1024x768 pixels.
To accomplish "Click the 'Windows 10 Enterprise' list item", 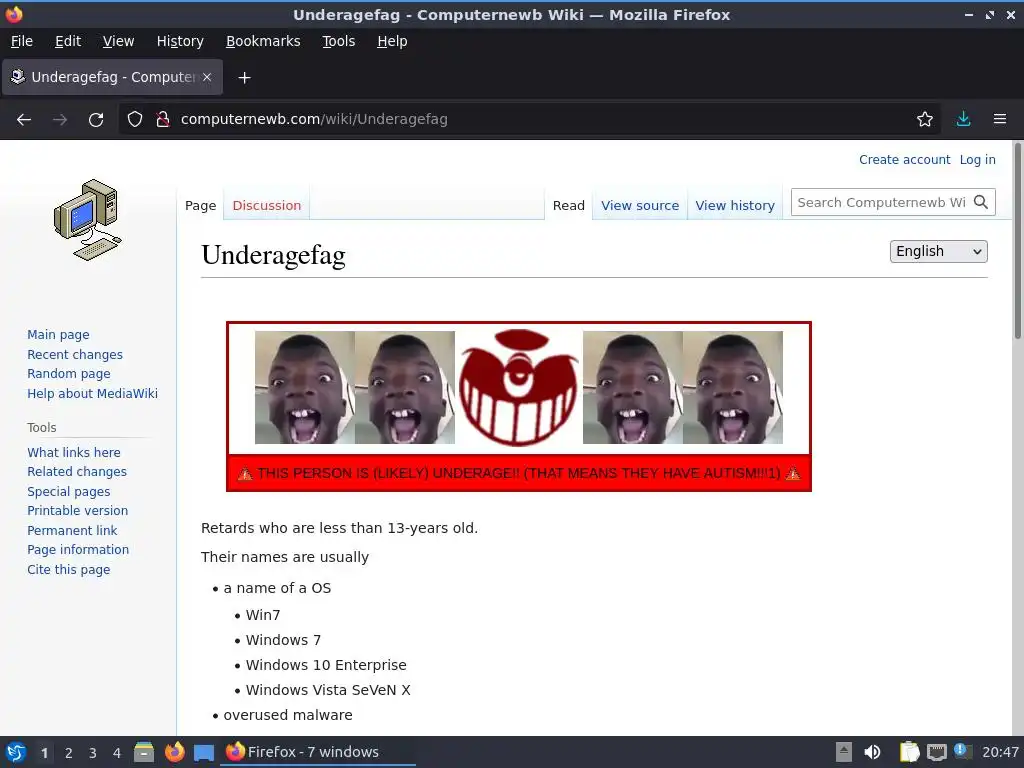I will [x=326, y=665].
